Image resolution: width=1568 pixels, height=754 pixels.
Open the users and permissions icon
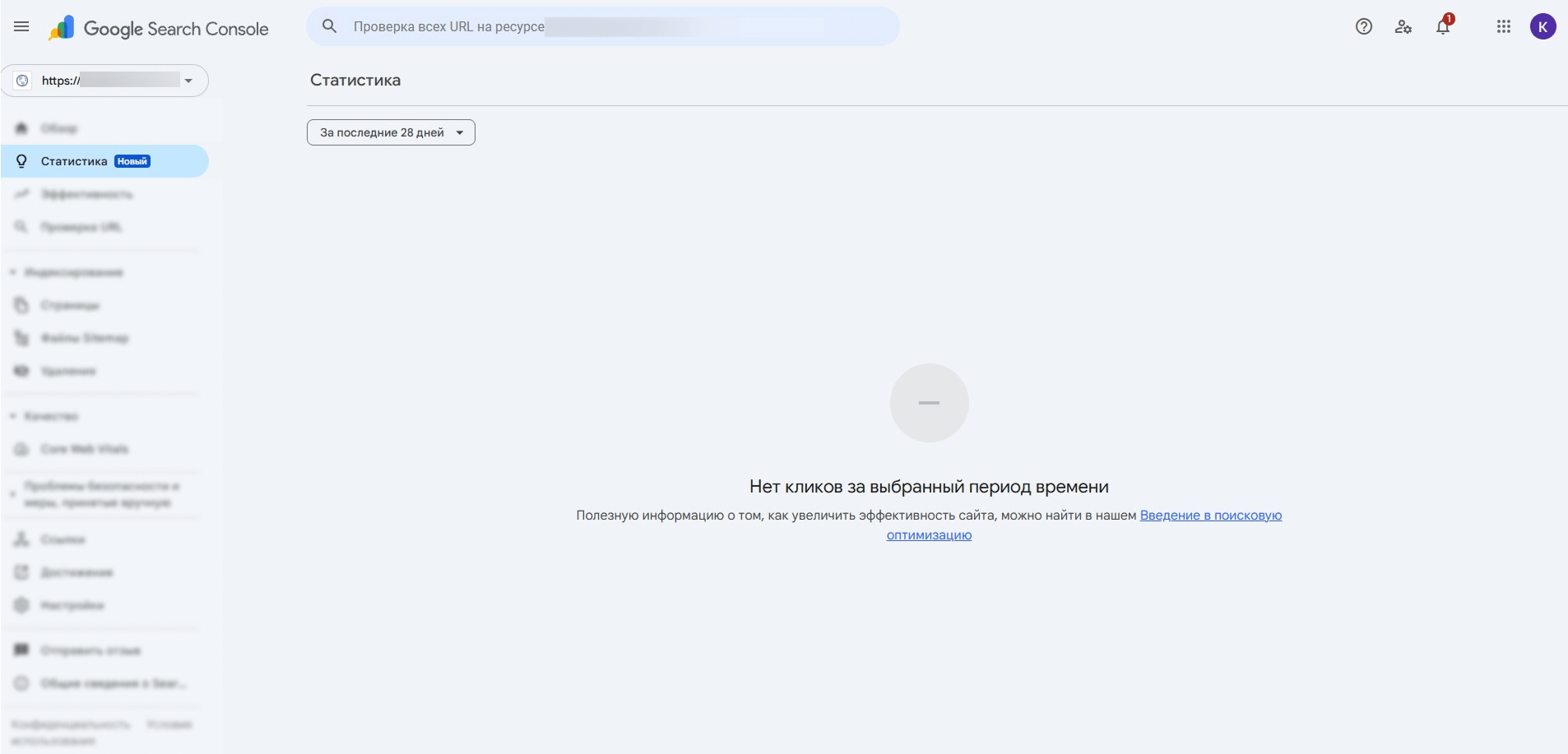point(1403,26)
